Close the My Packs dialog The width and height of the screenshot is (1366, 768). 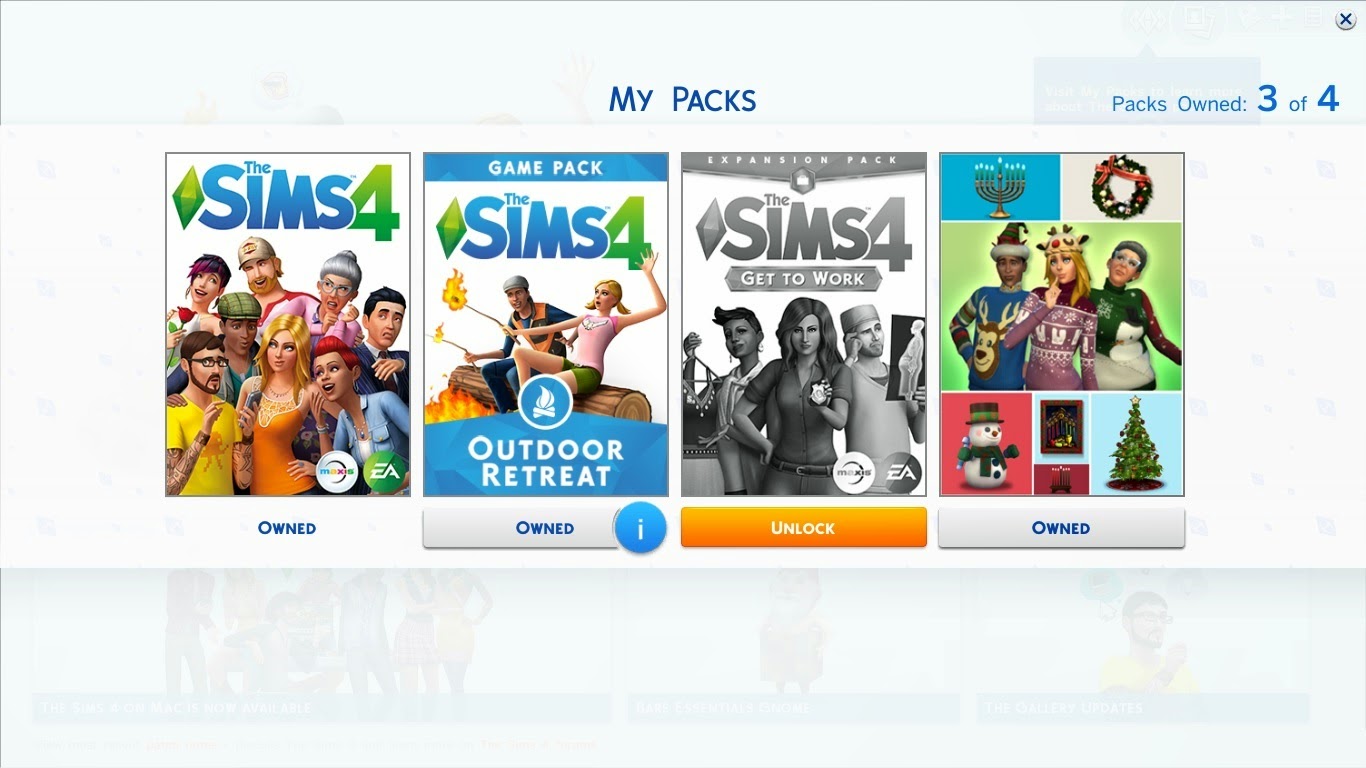point(1346,20)
